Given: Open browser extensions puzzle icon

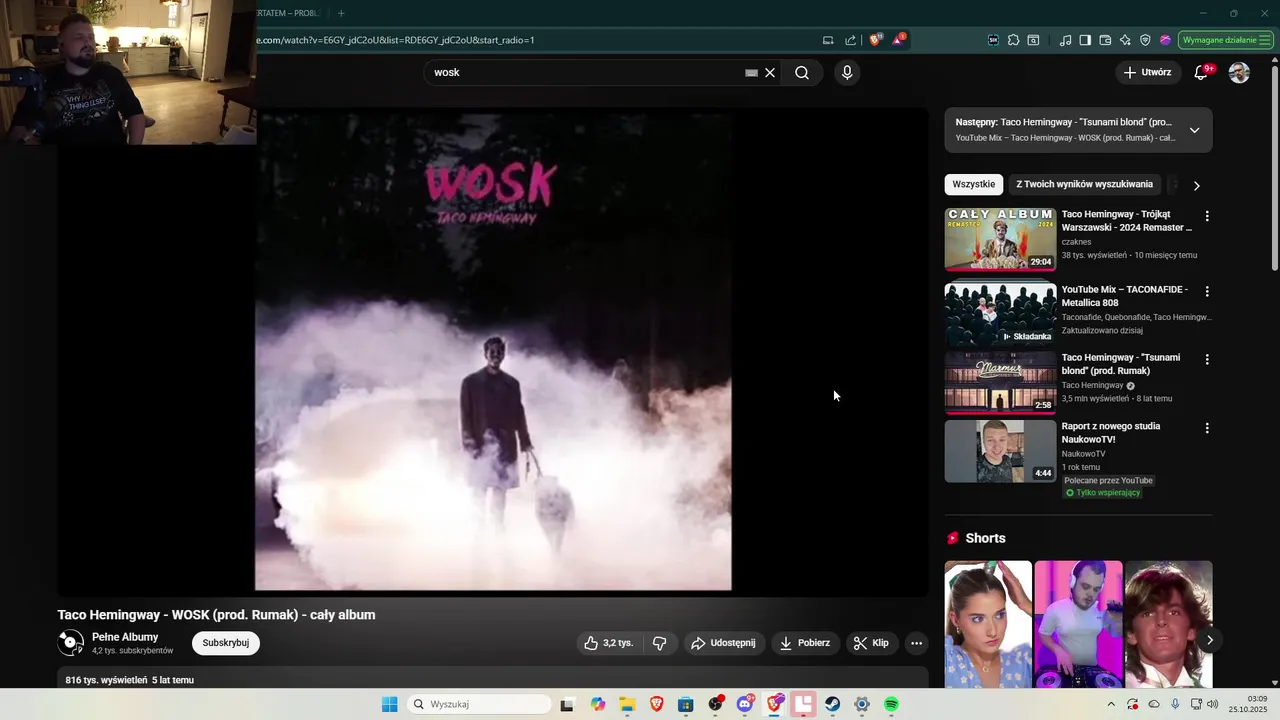Looking at the screenshot, I should (x=1013, y=40).
